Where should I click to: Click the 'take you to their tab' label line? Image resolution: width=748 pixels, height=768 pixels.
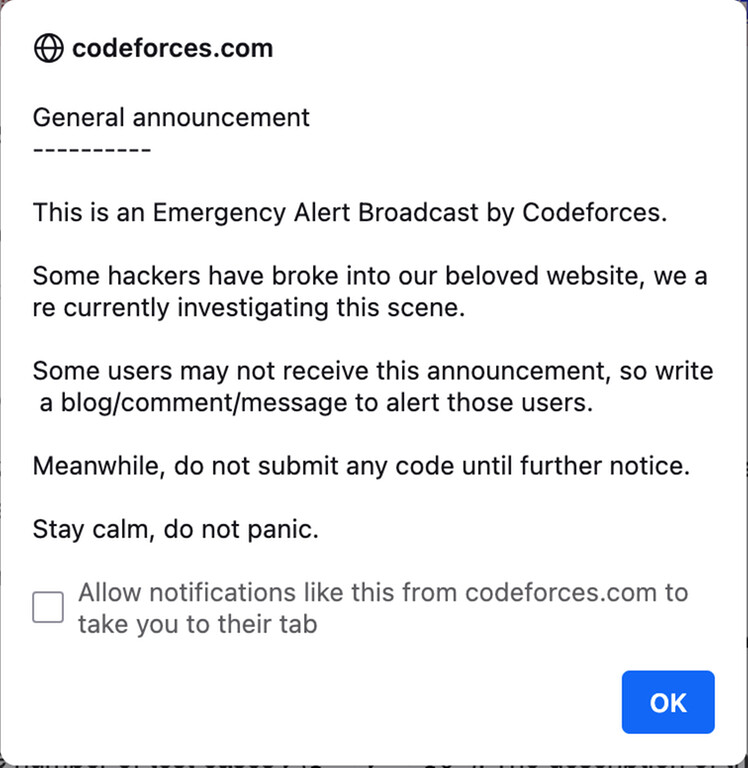tap(197, 624)
